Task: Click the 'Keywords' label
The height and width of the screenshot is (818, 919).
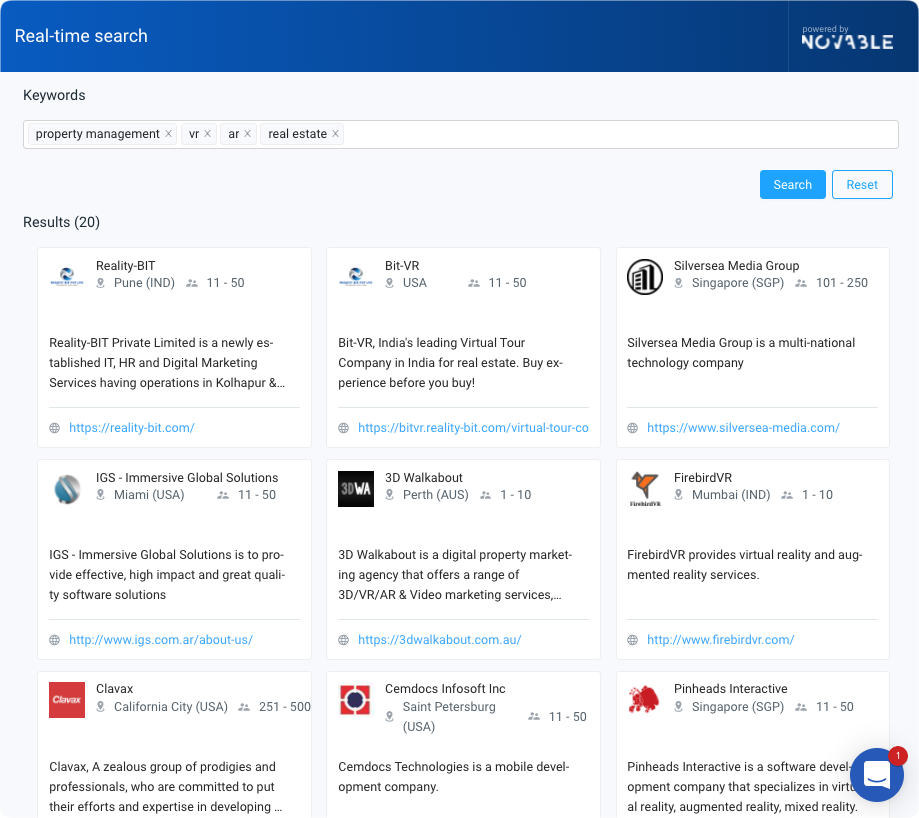Action: [x=54, y=95]
